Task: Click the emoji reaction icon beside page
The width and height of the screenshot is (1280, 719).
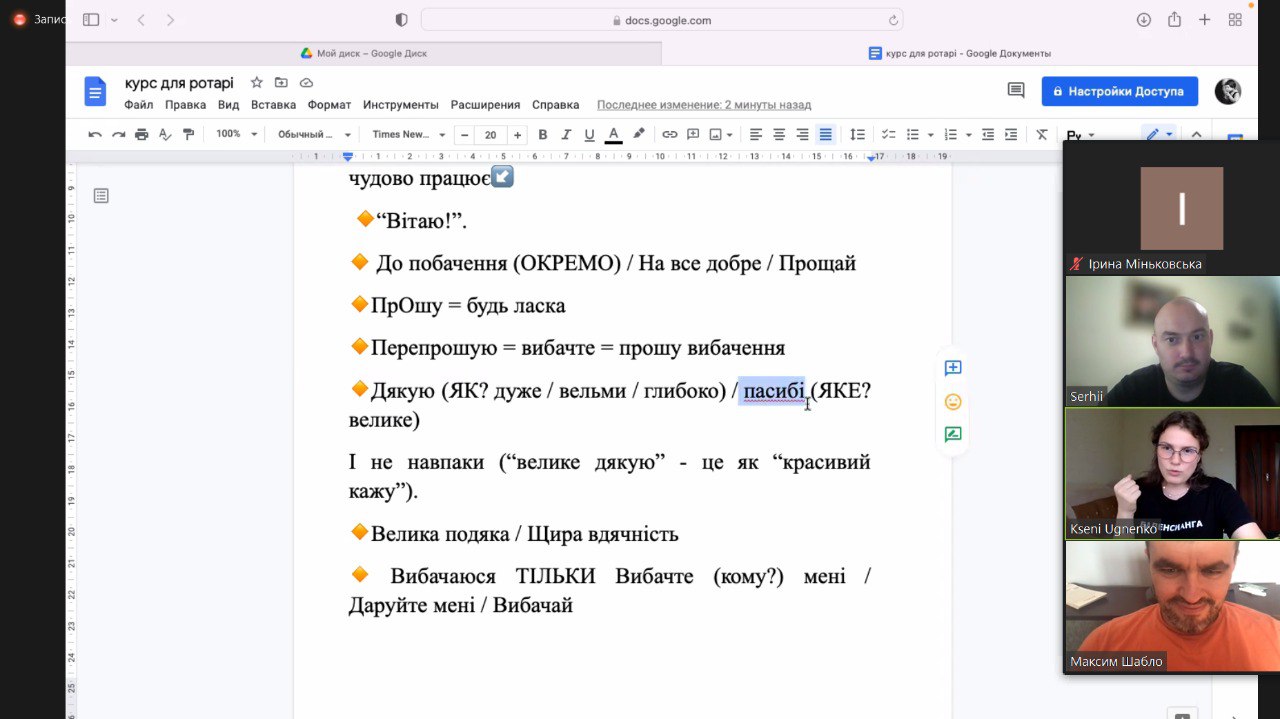Action: [x=953, y=402]
